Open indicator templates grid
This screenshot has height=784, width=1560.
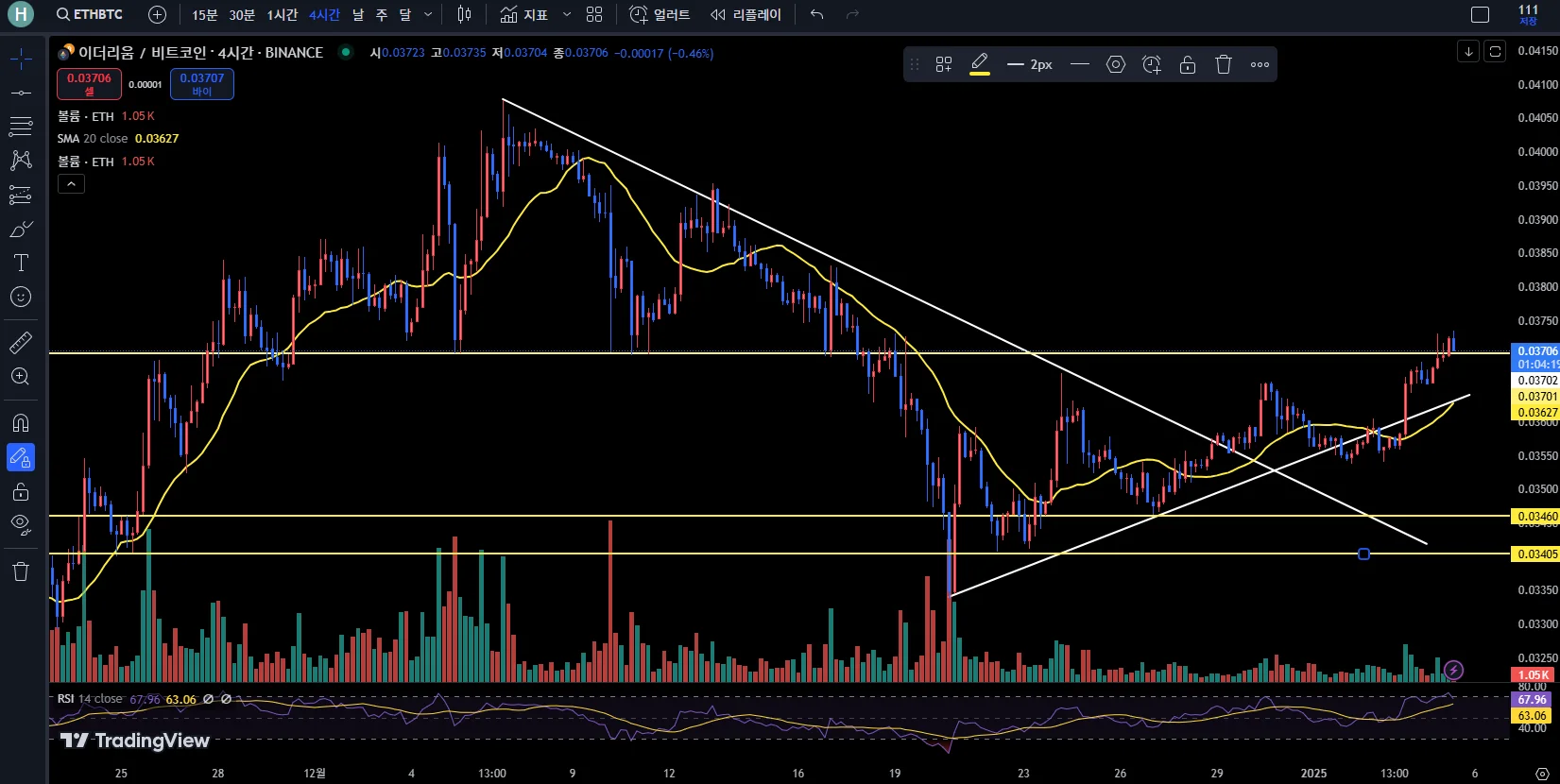(x=594, y=14)
